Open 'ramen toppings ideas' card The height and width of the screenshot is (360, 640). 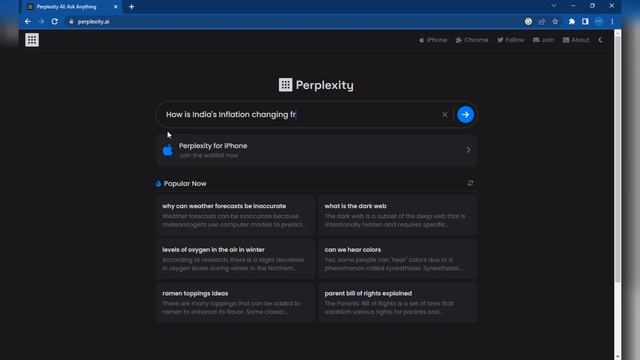235,302
